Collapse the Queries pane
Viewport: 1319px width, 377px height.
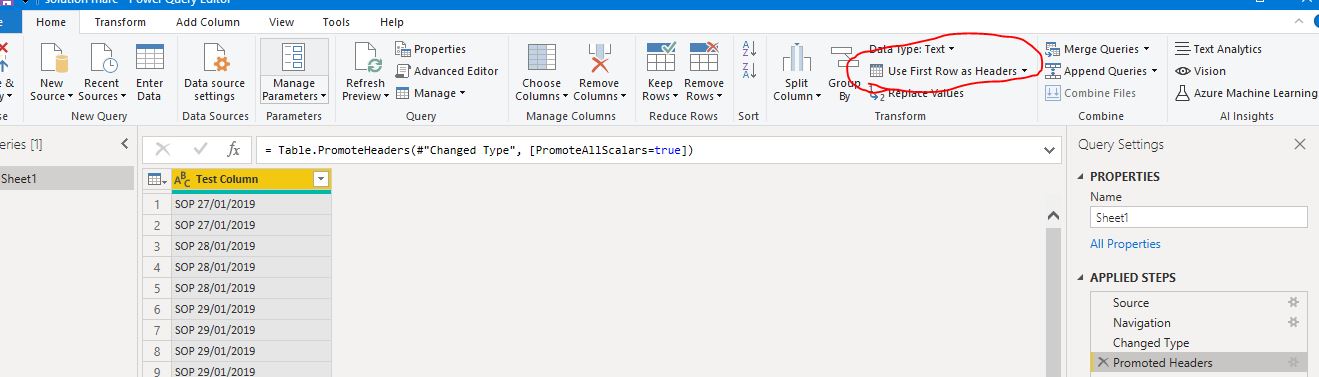[x=125, y=144]
